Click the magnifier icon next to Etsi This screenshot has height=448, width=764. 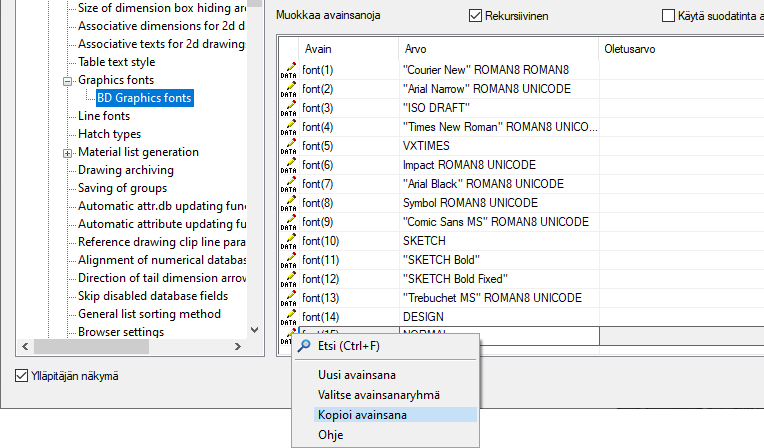point(304,347)
